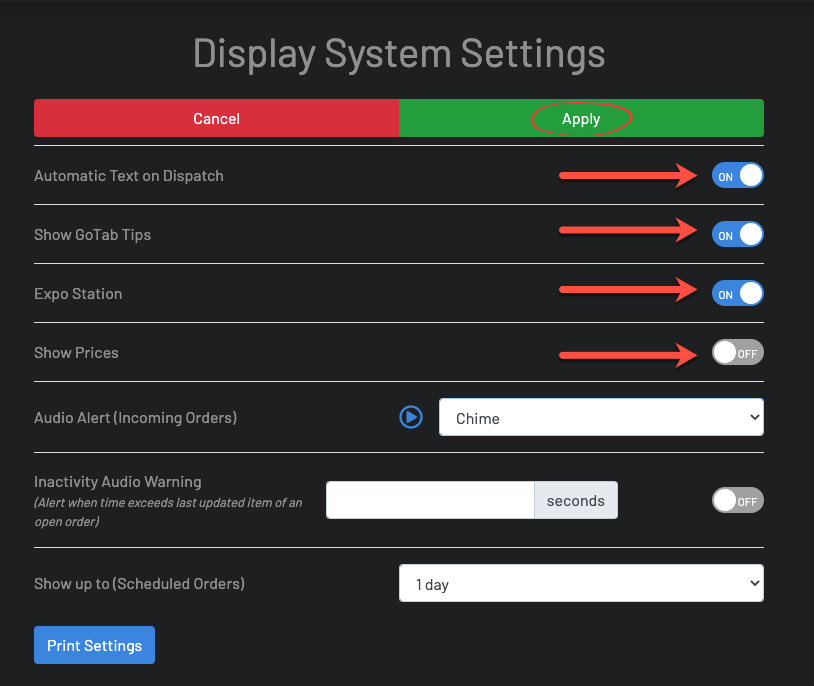Click the Show Prices setting label
Image resolution: width=814 pixels, height=686 pixels.
pyautogui.click(x=76, y=352)
